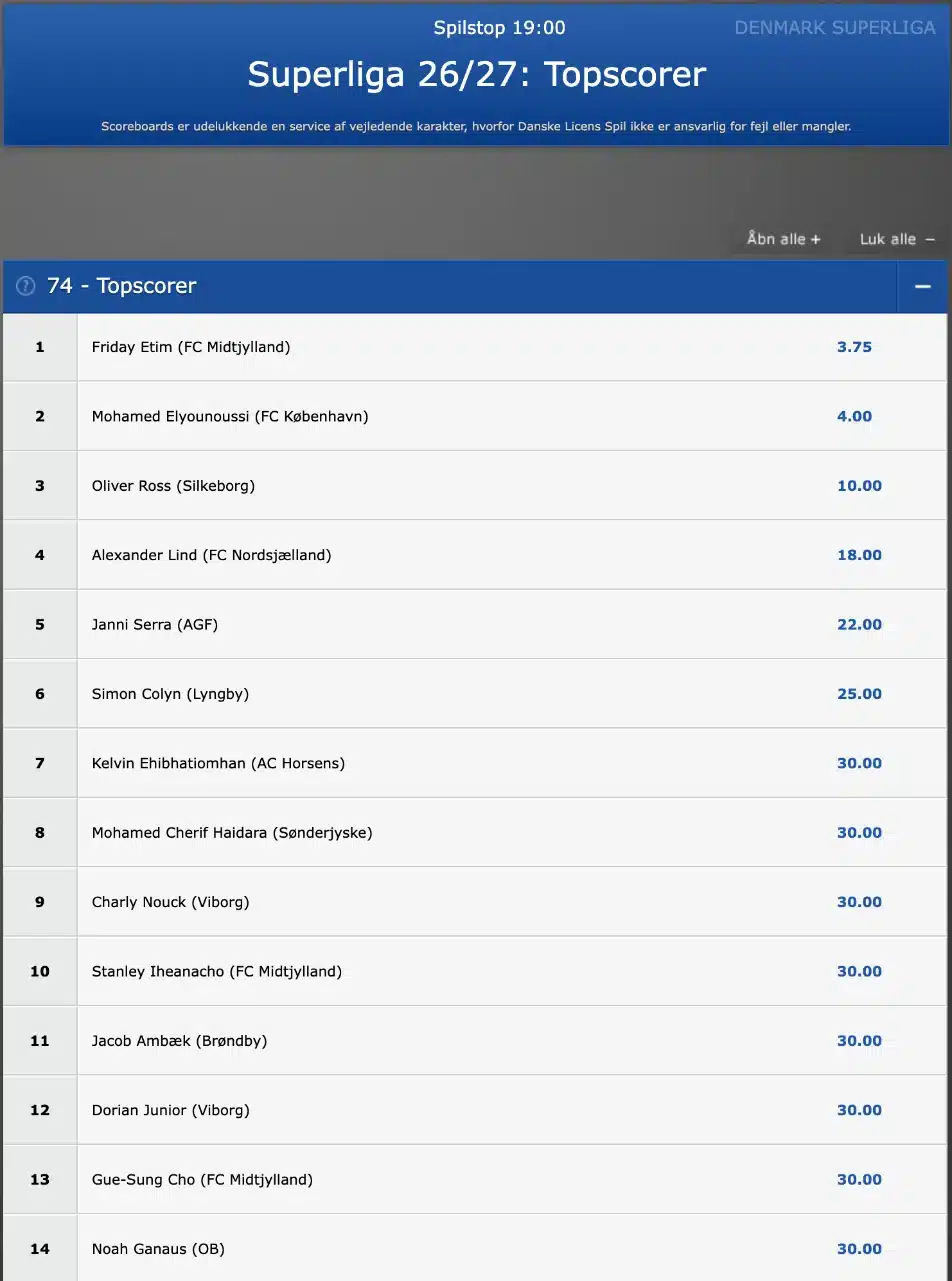Click Mohamed Cherif Haidara (Sønderjyske) name
Image resolution: width=952 pixels, height=1281 pixels.
point(232,832)
